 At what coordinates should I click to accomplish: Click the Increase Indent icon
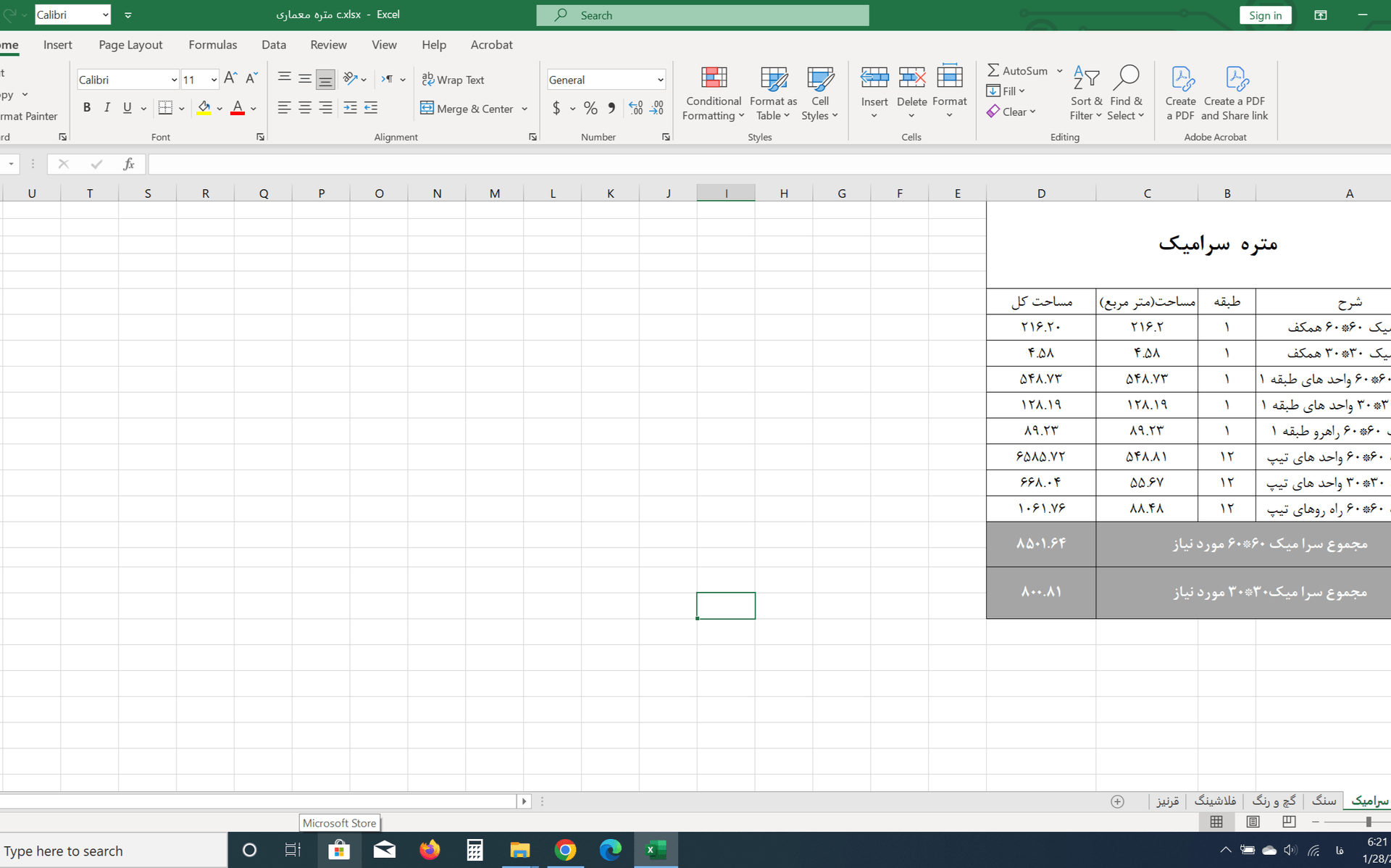[350, 108]
